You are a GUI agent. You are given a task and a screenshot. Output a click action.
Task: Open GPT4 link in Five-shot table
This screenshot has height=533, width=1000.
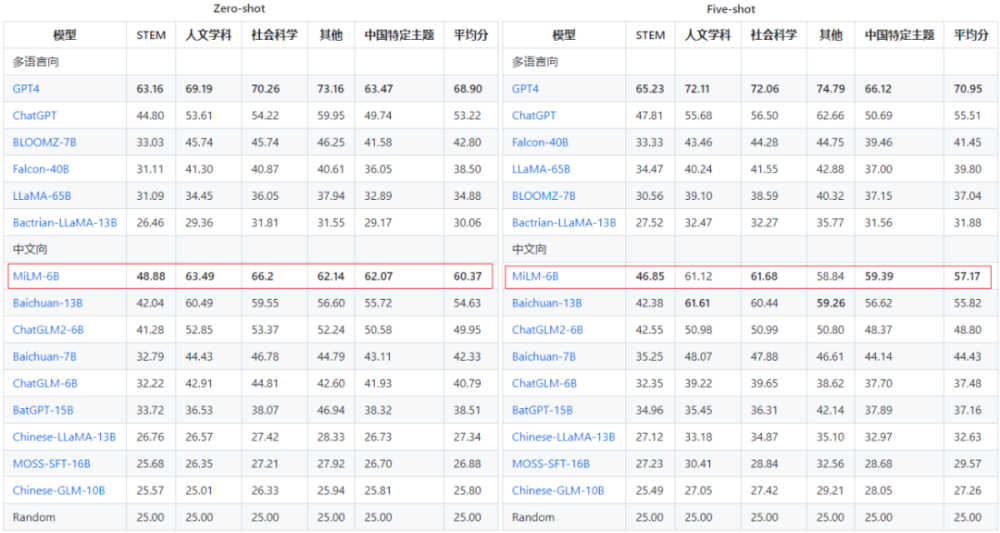point(526,89)
